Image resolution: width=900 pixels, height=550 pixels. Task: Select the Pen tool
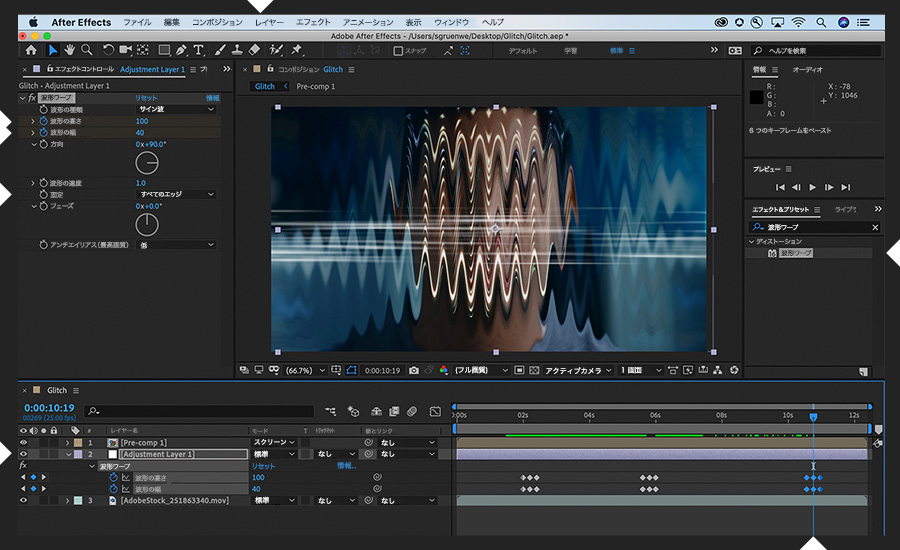tap(181, 50)
